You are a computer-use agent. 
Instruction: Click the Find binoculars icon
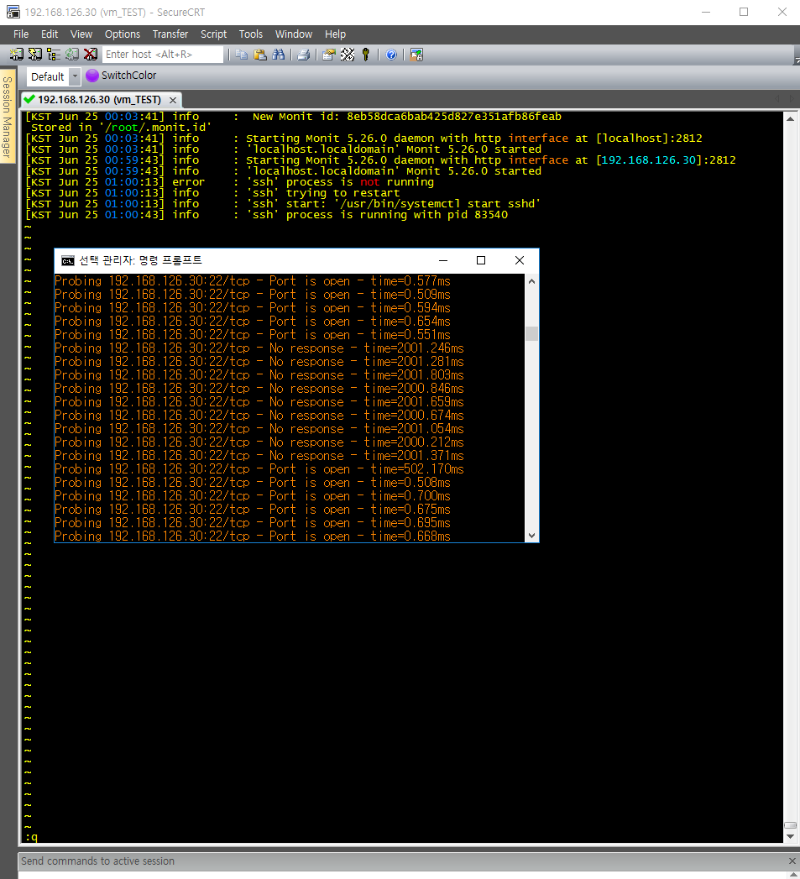click(x=277, y=54)
